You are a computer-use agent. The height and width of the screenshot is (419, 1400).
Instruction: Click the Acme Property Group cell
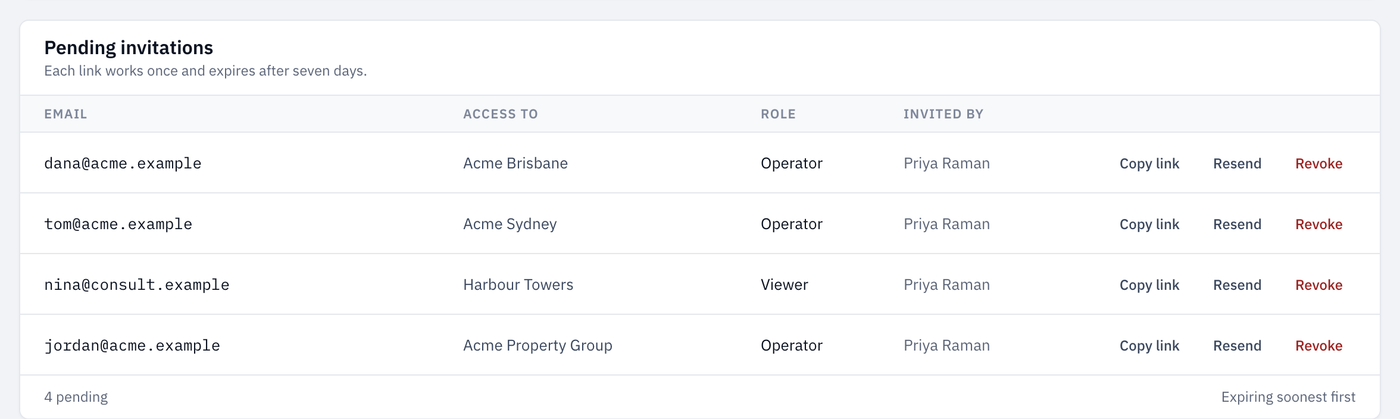[538, 346]
